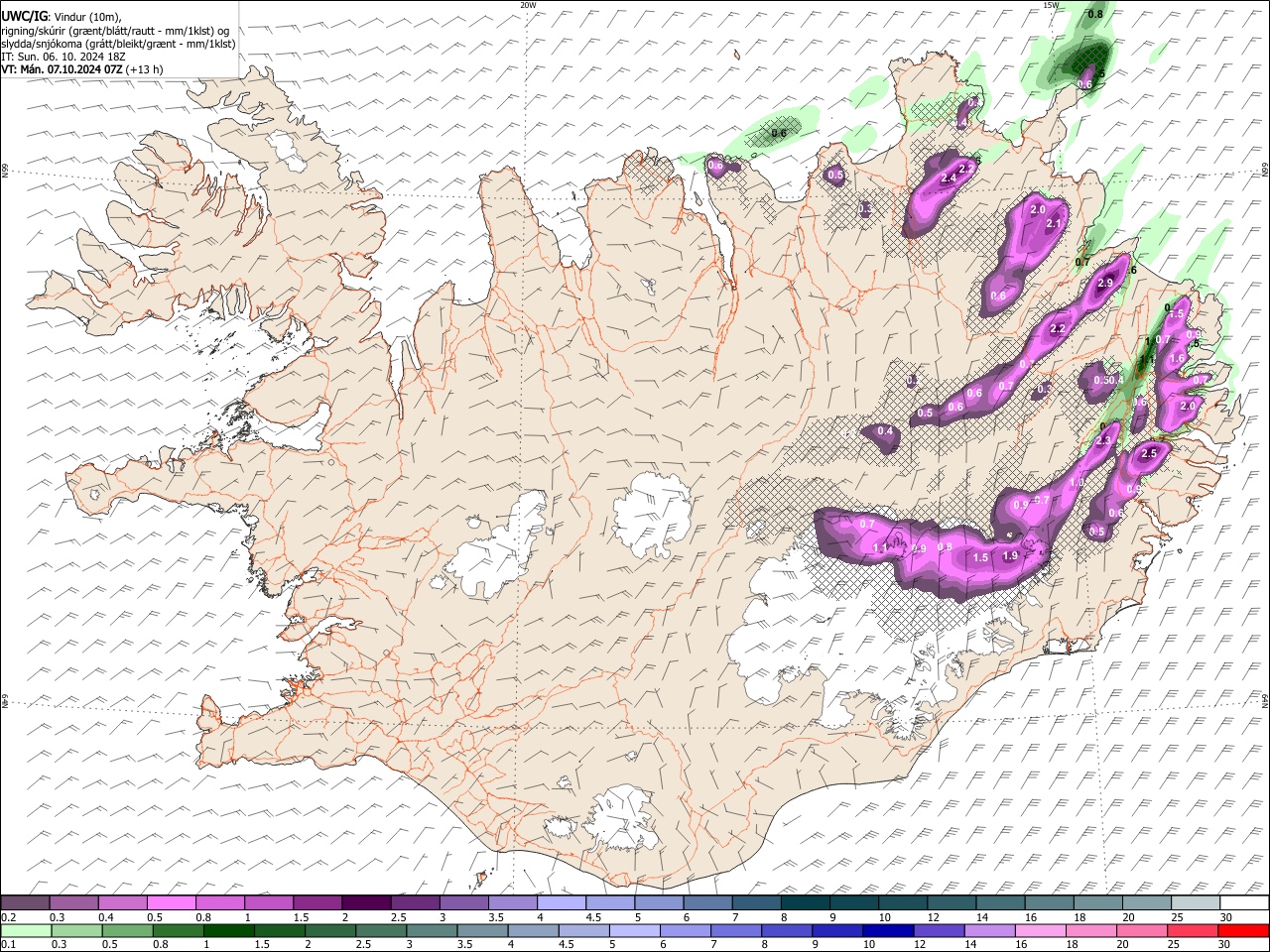Click the 'VT: Mán. 07.10.2024 07Z (+13 h)' line

[x=82, y=69]
